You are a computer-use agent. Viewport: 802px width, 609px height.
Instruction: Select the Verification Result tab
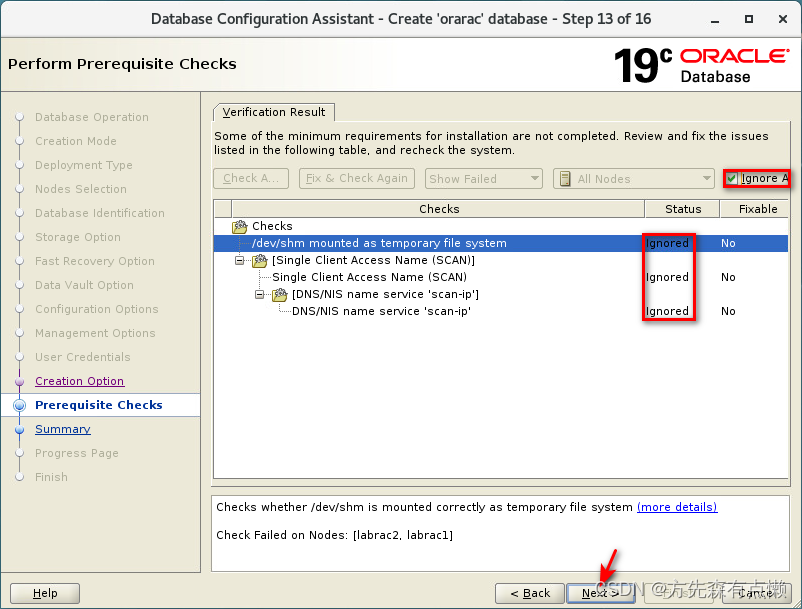tap(274, 112)
